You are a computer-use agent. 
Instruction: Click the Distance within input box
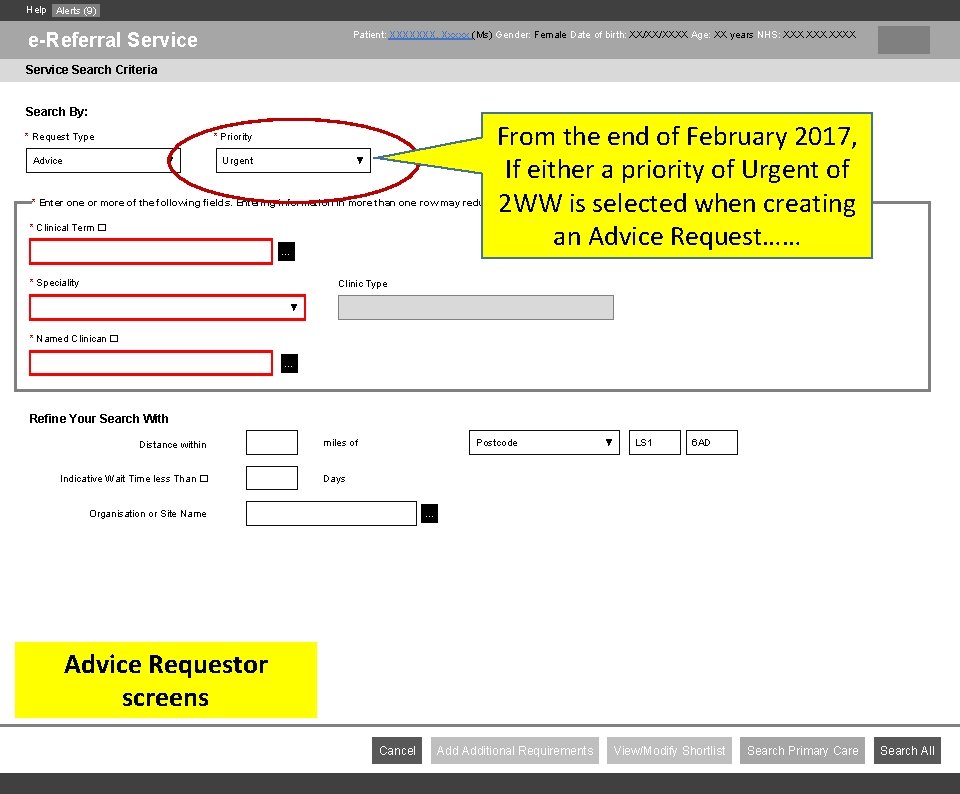271,442
